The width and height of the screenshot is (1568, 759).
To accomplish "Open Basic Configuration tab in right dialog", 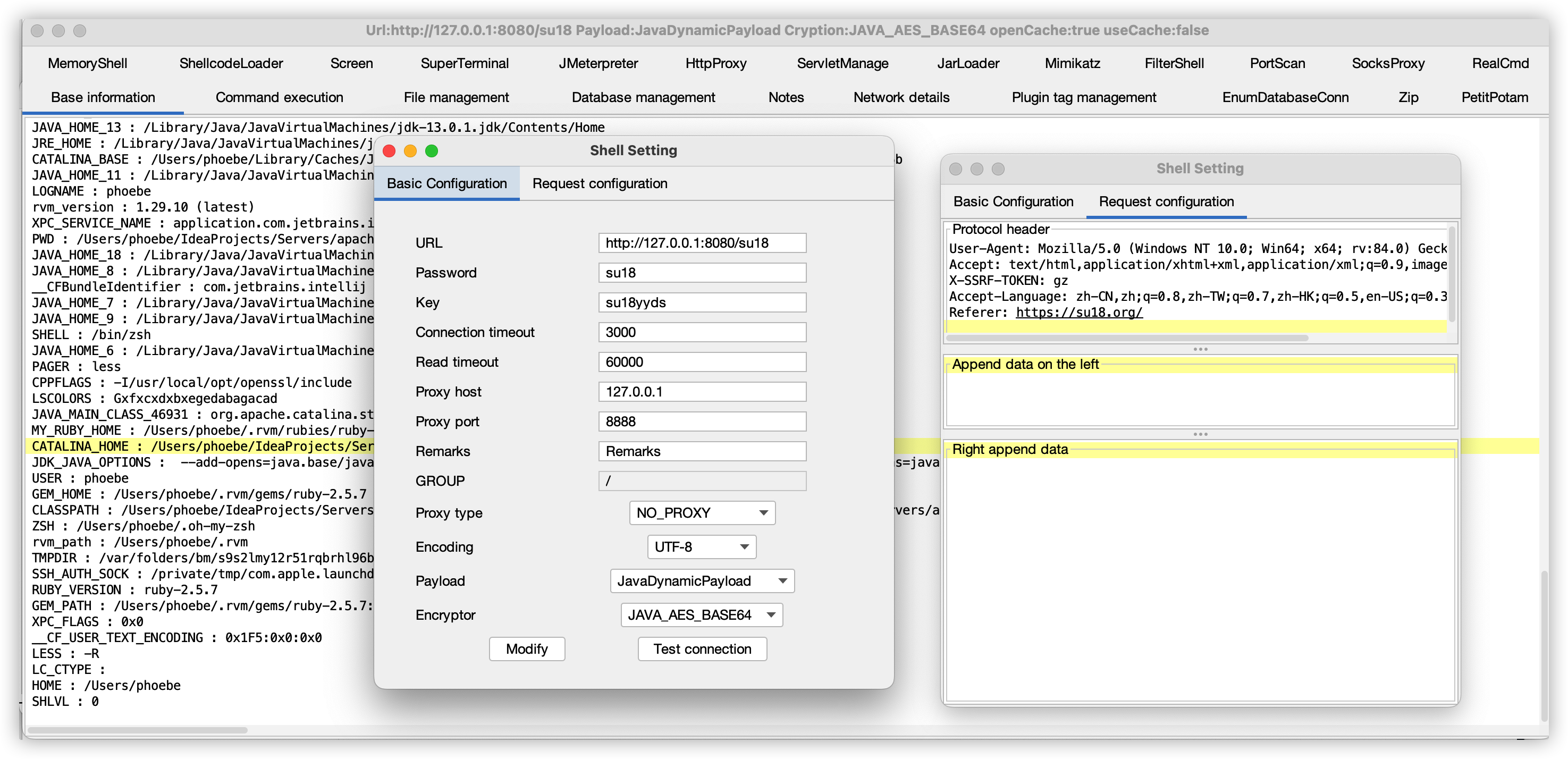I will 1013,201.
